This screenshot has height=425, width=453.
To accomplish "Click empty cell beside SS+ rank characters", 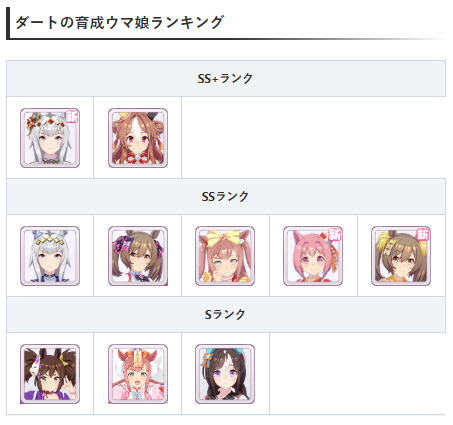I will pos(313,138).
